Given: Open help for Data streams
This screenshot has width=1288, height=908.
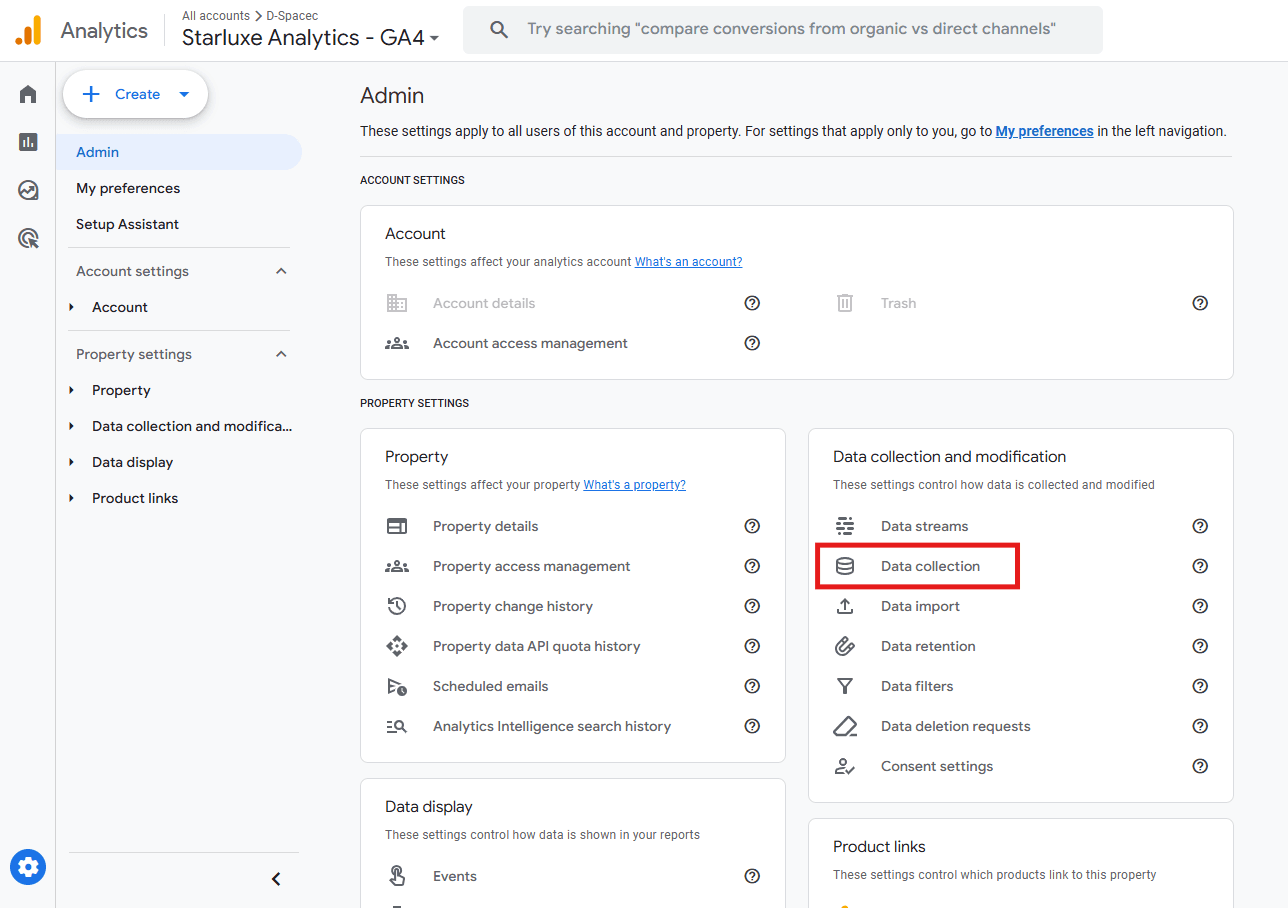Looking at the screenshot, I should tap(1200, 526).
